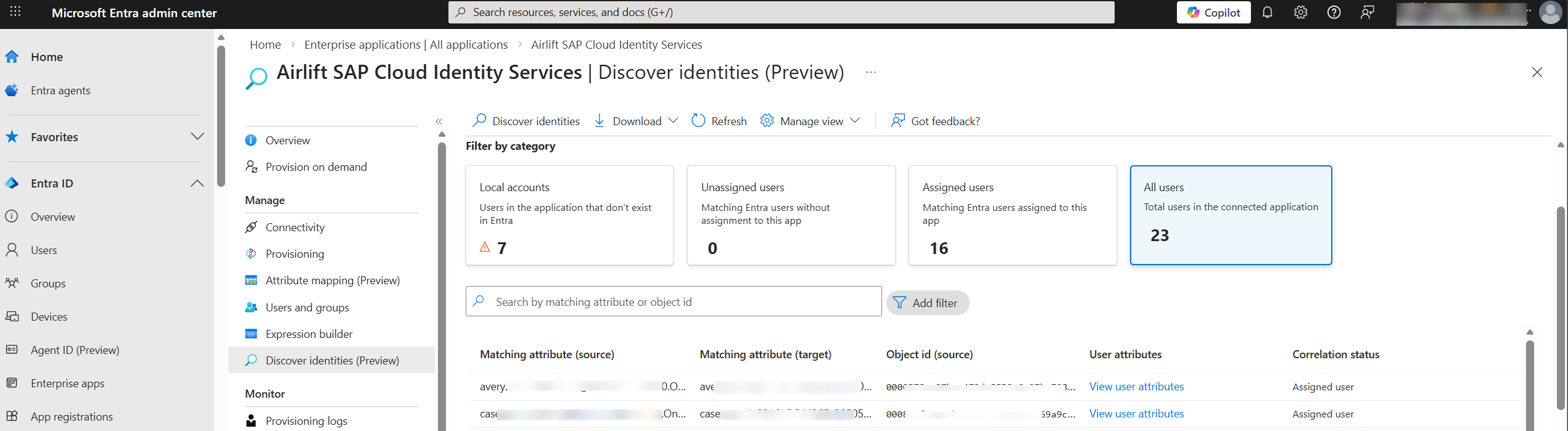Sort by Correlation status column
The width and height of the screenshot is (1568, 431).
[1336, 355]
